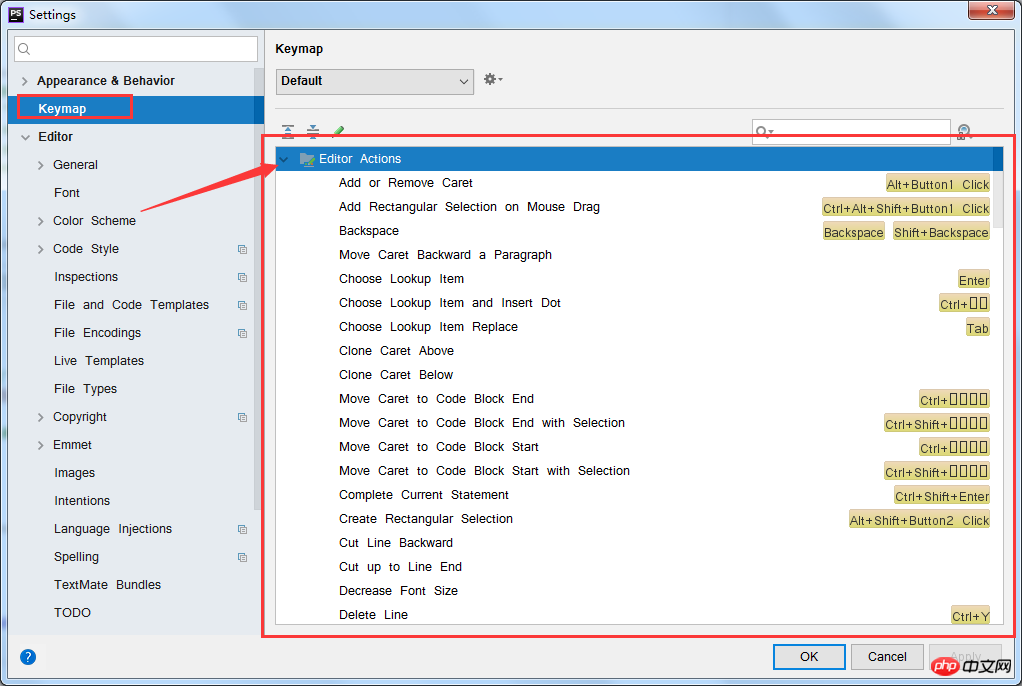Viewport: 1022px width, 686px height.
Task: Select Live Templates in the sidebar
Action: click(x=99, y=361)
